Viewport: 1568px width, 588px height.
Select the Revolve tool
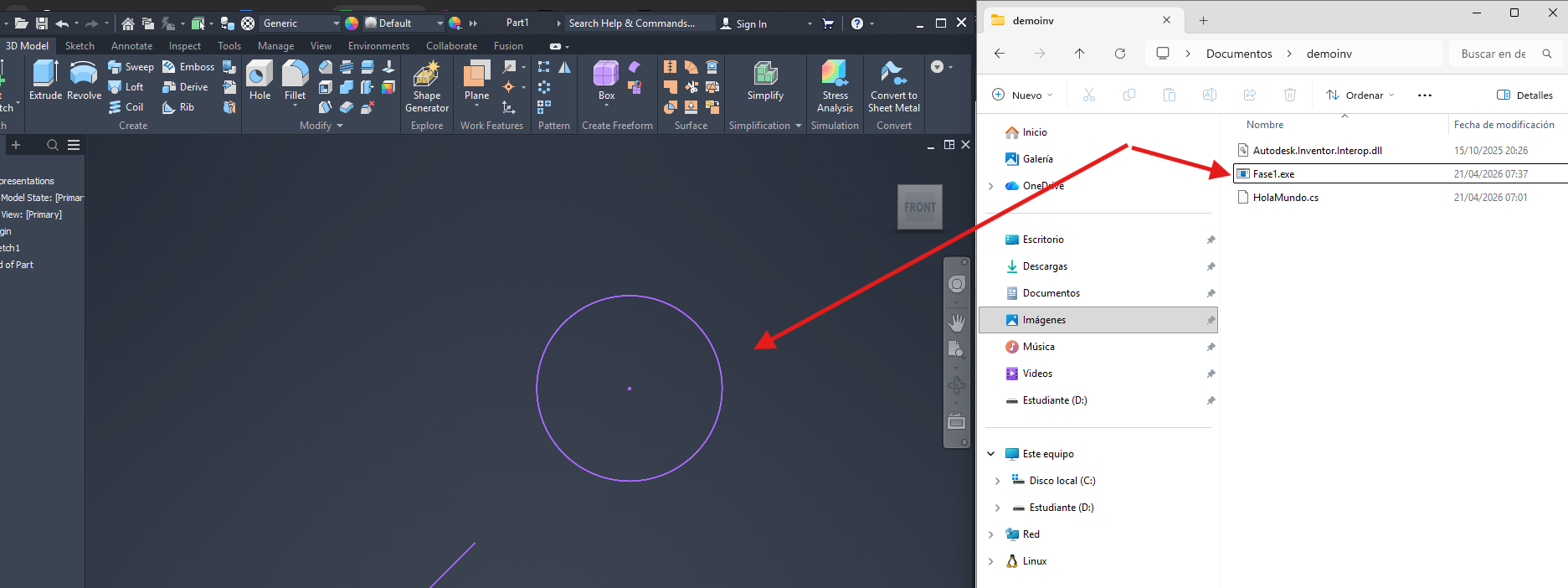[84, 80]
